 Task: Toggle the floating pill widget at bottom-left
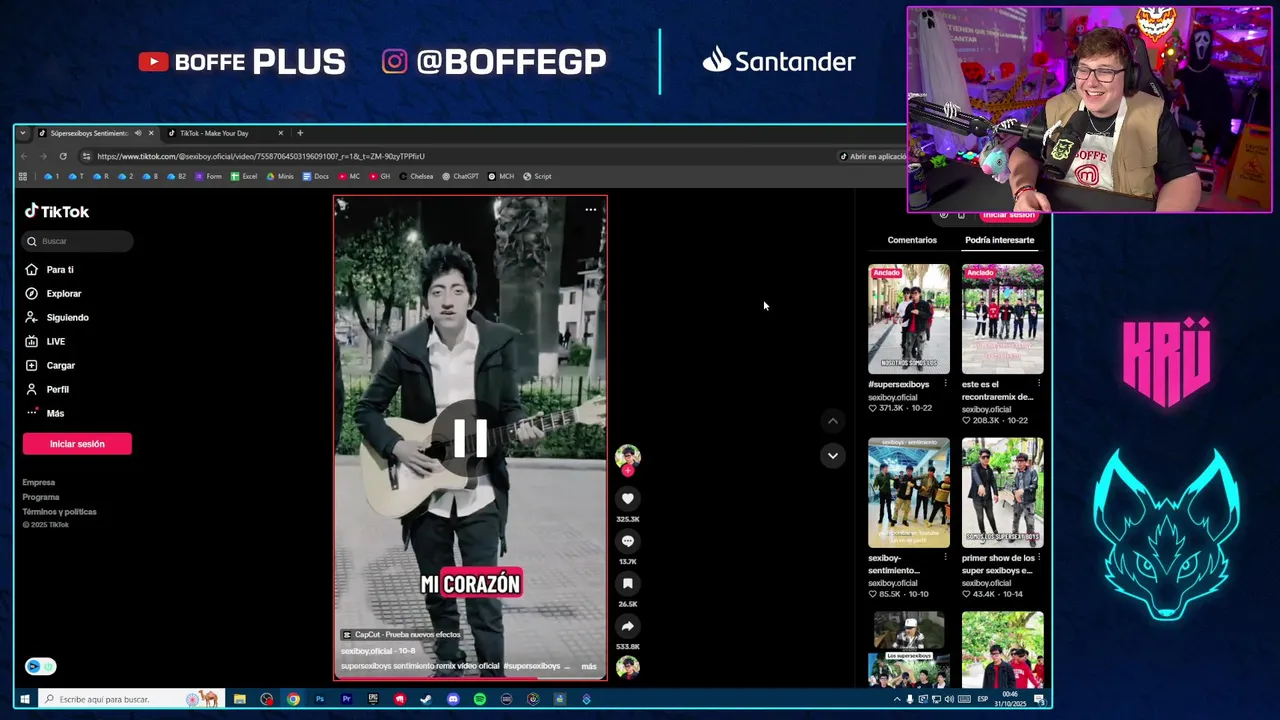tap(41, 666)
